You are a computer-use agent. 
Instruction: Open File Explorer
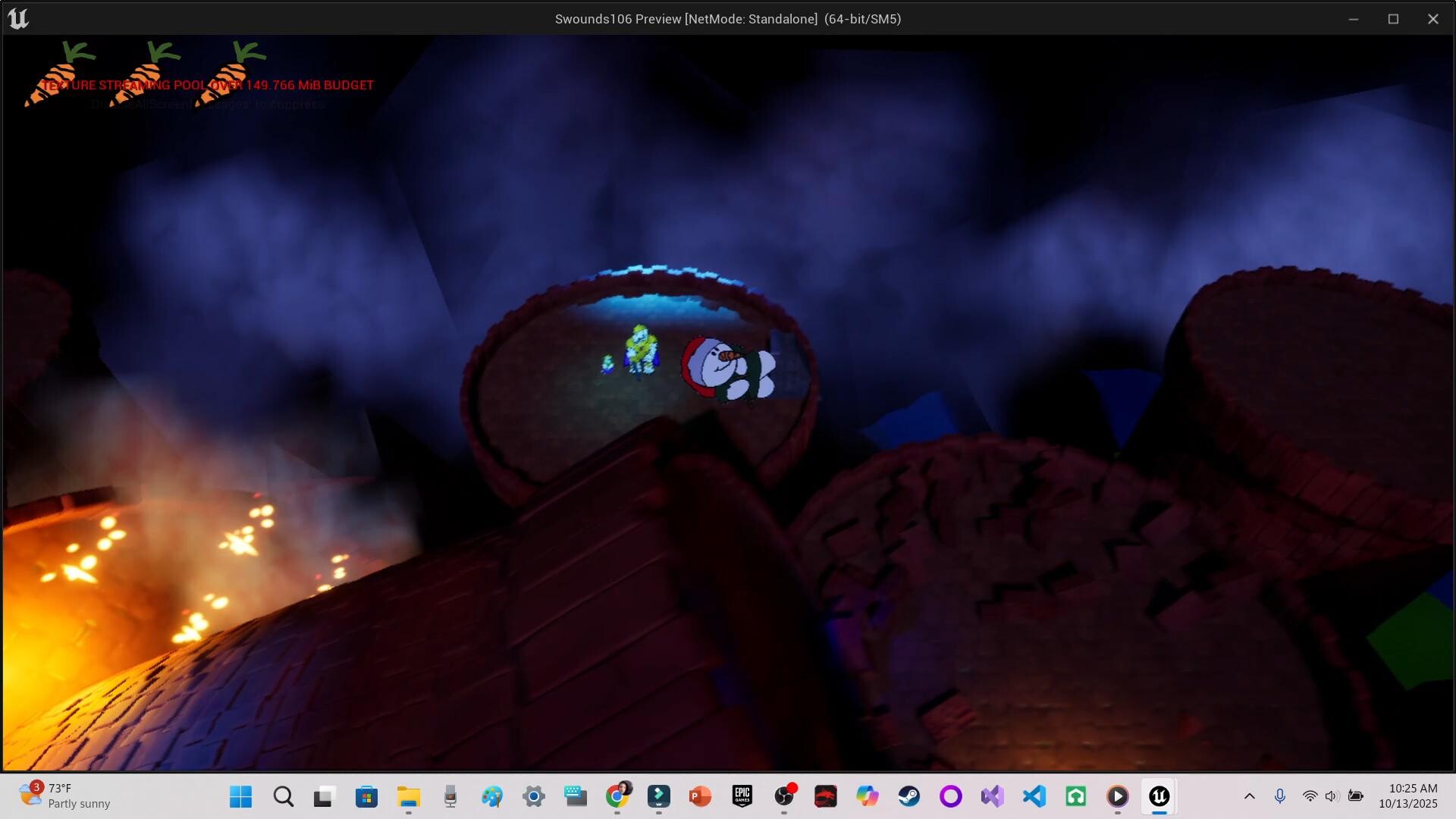409,797
